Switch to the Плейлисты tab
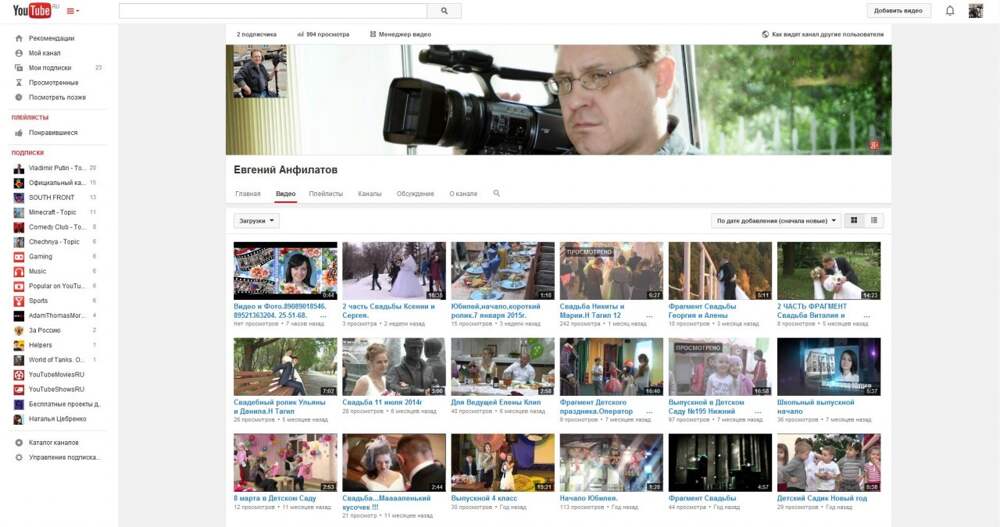 (x=326, y=193)
